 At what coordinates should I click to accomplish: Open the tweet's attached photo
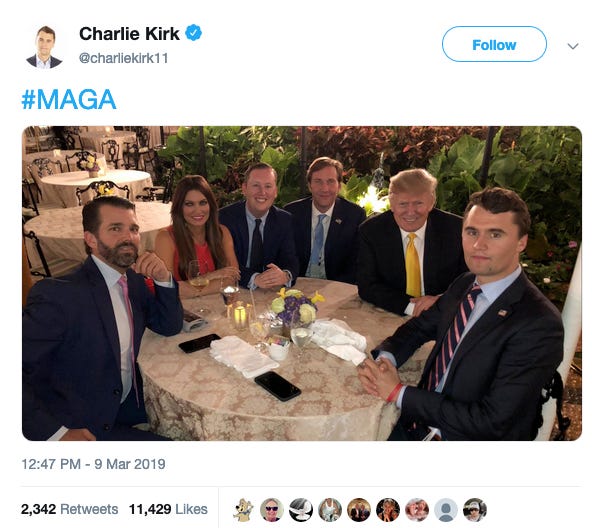coord(302,283)
